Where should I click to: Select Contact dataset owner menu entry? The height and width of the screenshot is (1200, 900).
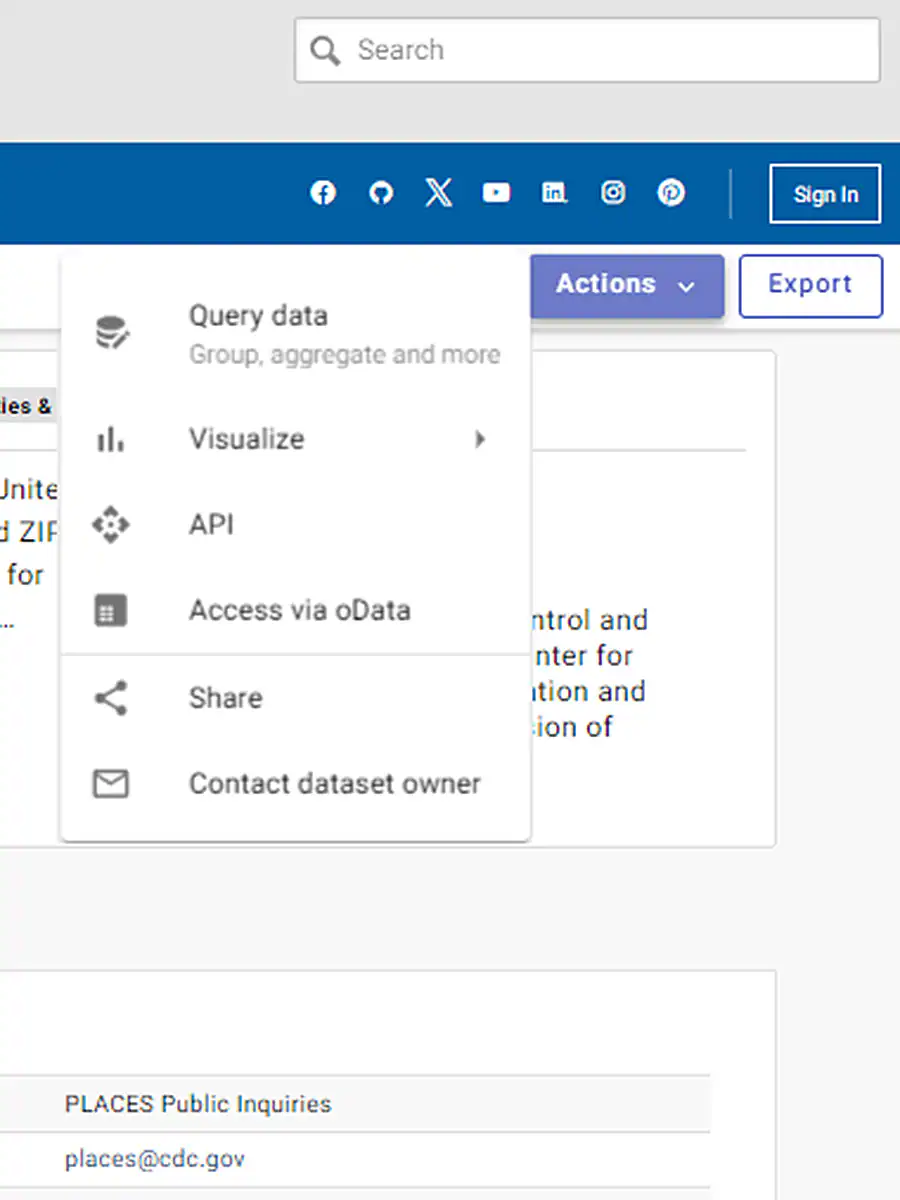click(334, 784)
